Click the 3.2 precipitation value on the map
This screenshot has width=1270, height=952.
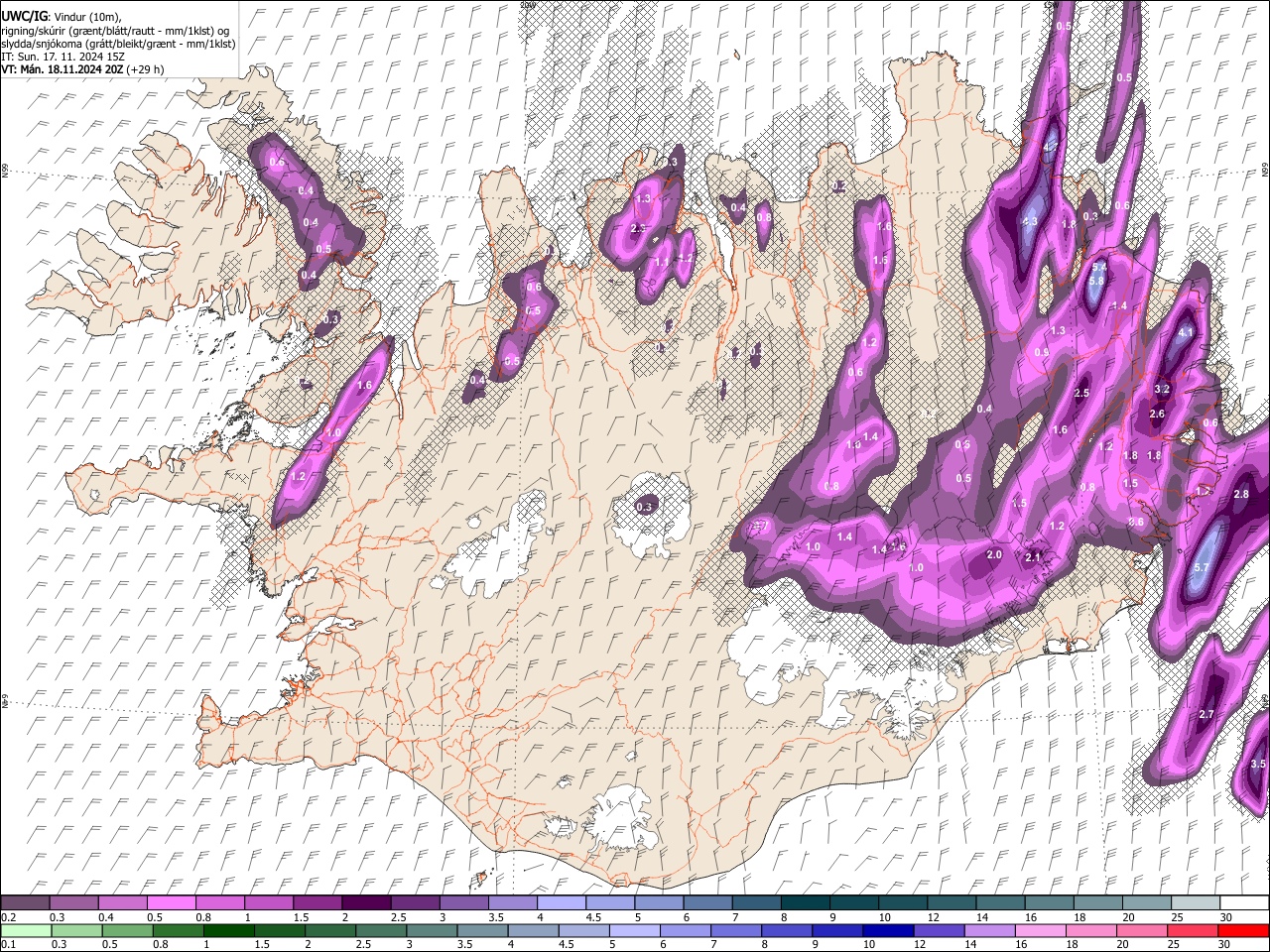click(1163, 389)
